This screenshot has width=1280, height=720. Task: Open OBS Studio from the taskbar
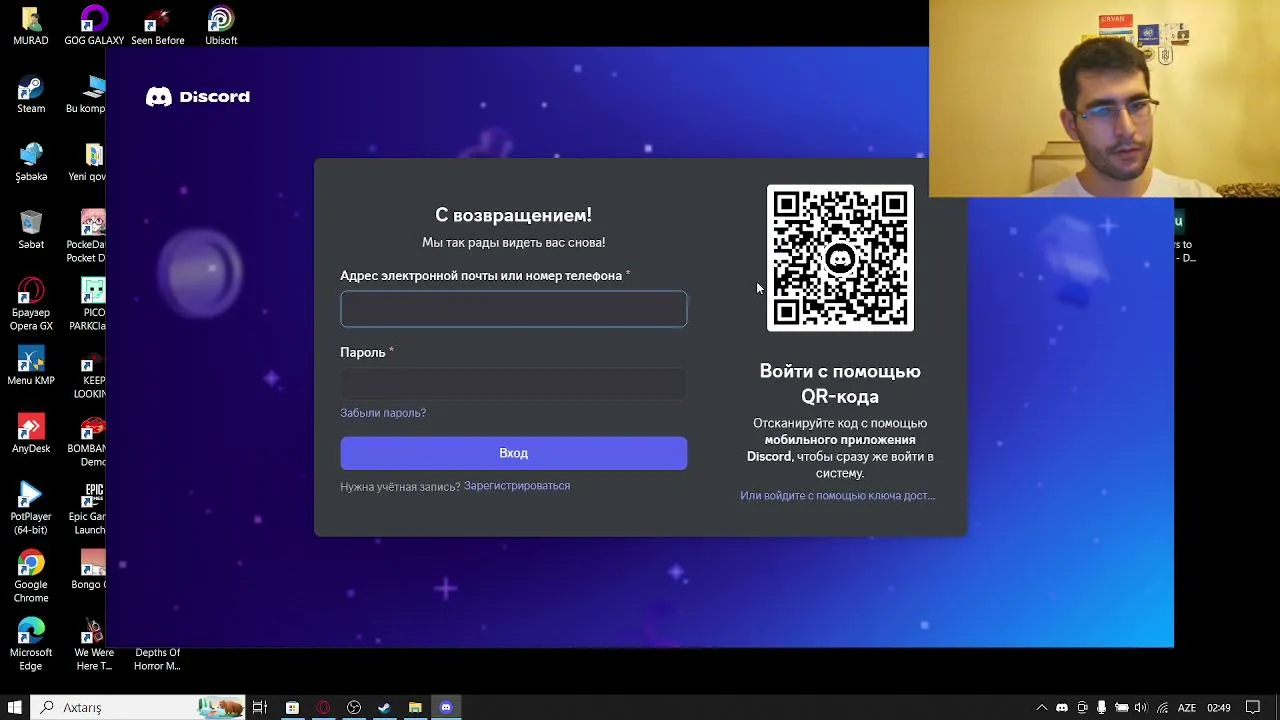(x=354, y=708)
